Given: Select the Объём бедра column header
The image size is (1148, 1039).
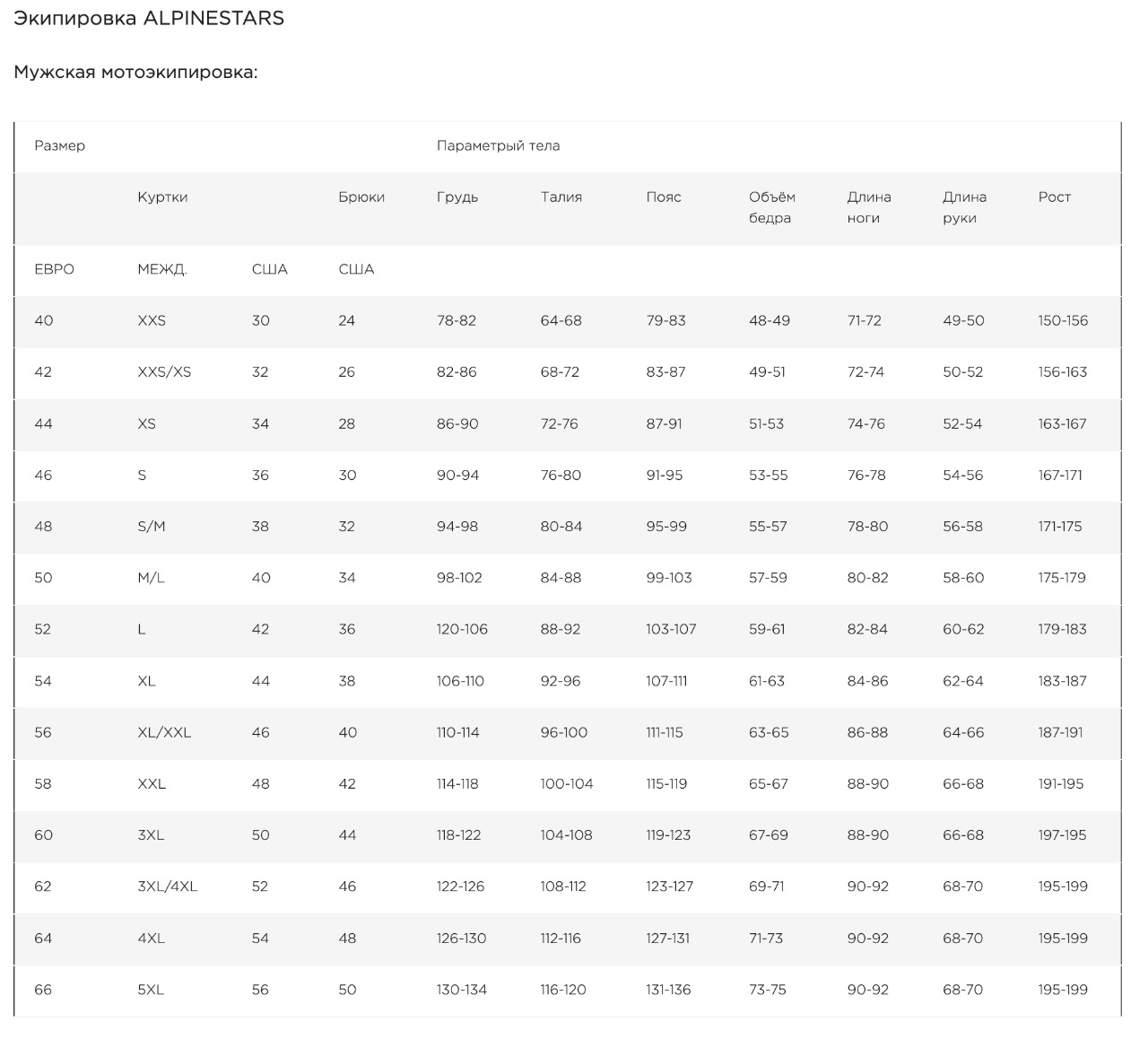Looking at the screenshot, I should (771, 207).
